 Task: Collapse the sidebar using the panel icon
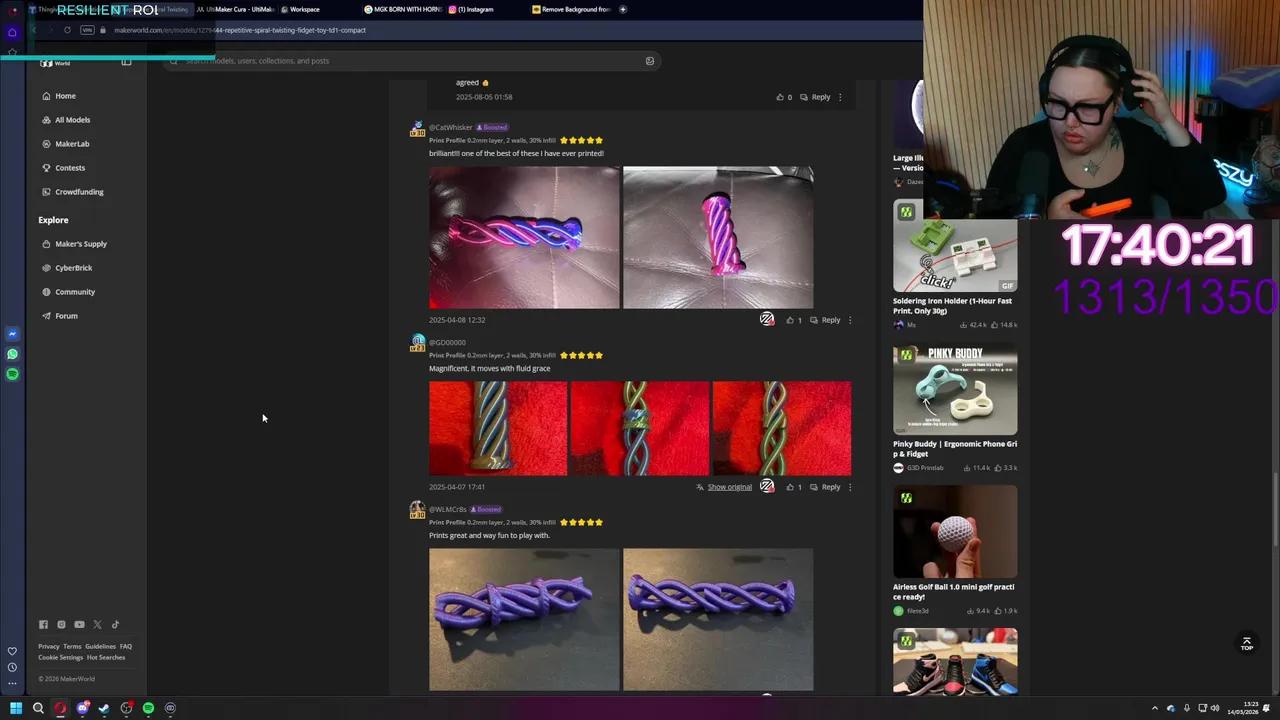click(x=127, y=62)
